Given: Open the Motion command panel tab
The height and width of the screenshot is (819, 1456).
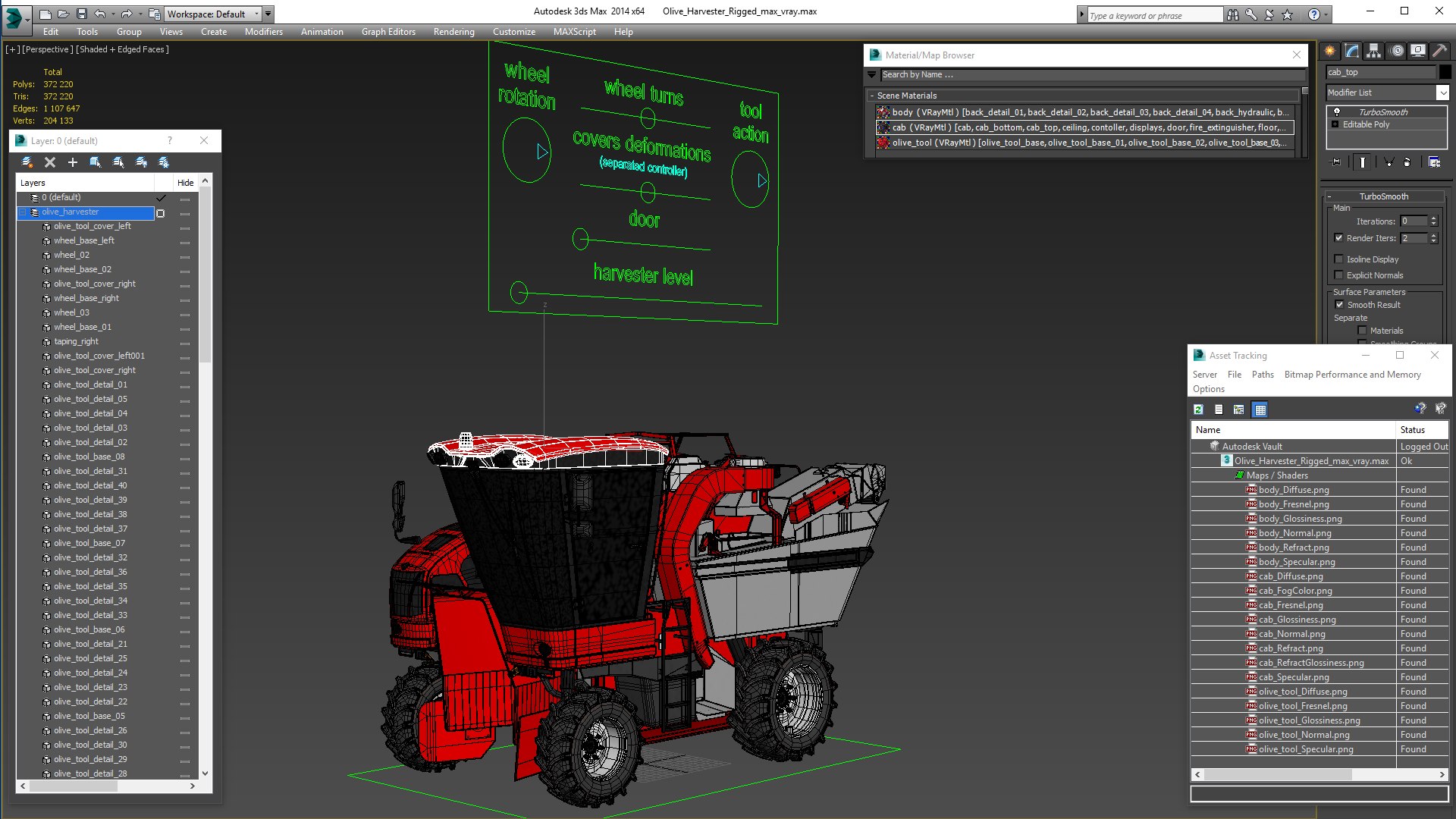Looking at the screenshot, I should tap(1397, 51).
